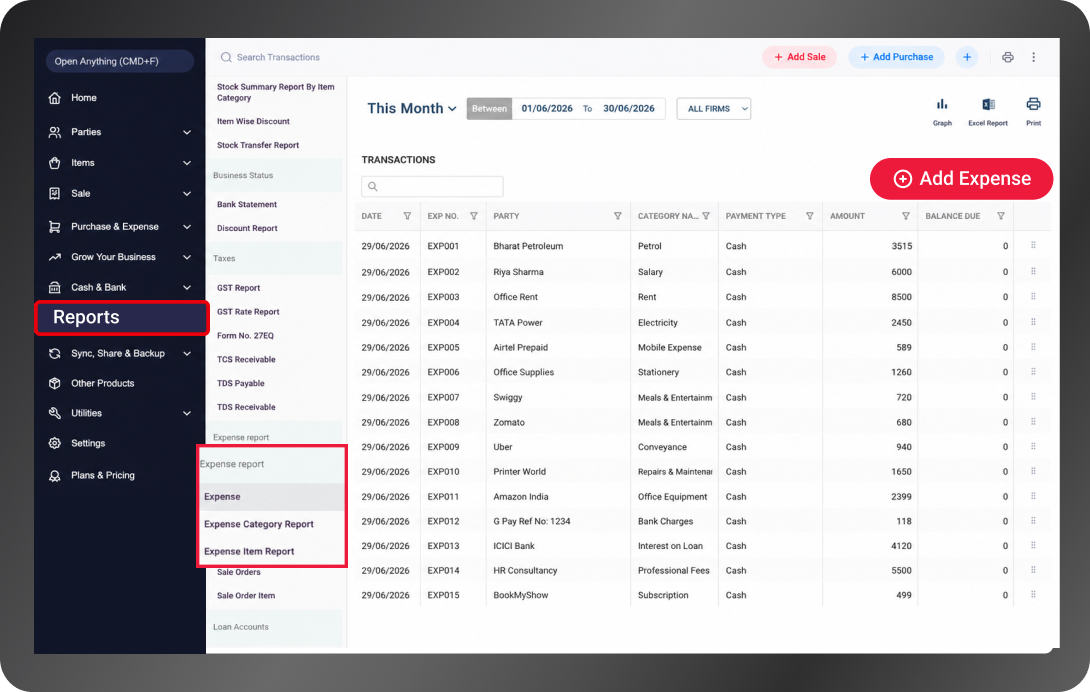This screenshot has width=1090, height=692.
Task: Edit the start date 01/06/2026
Action: (x=547, y=108)
